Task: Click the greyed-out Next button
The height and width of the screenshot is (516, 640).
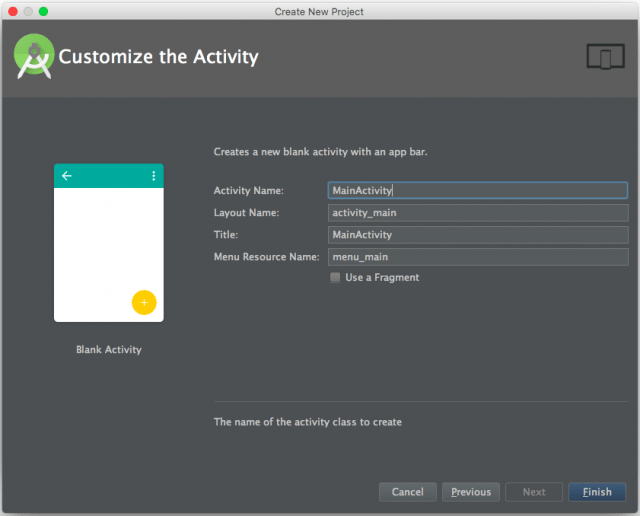Action: (x=534, y=492)
